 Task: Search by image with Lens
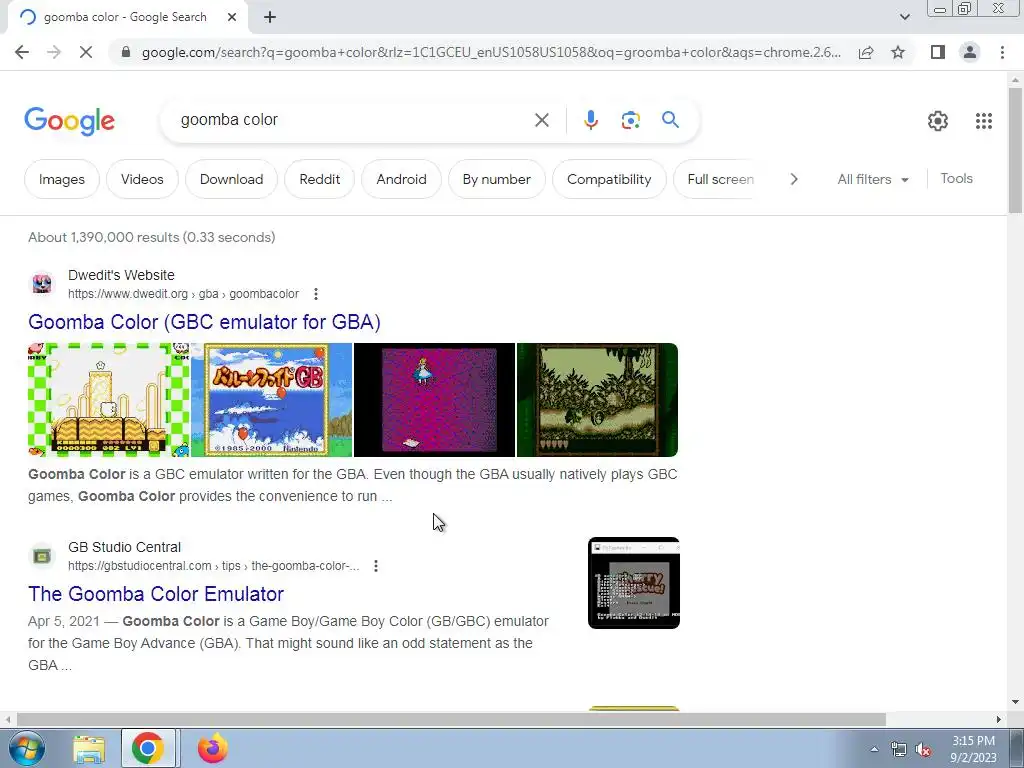[630, 120]
